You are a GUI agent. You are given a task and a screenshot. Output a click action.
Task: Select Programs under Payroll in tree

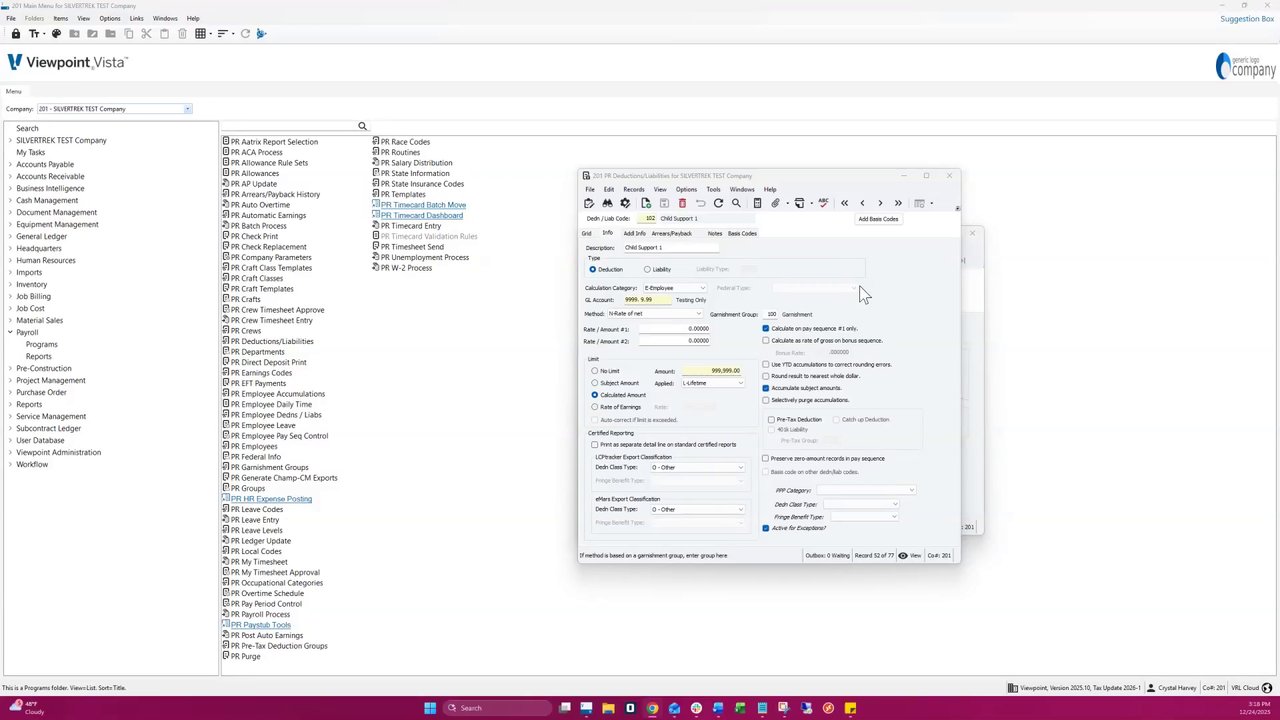pyautogui.click(x=41, y=344)
